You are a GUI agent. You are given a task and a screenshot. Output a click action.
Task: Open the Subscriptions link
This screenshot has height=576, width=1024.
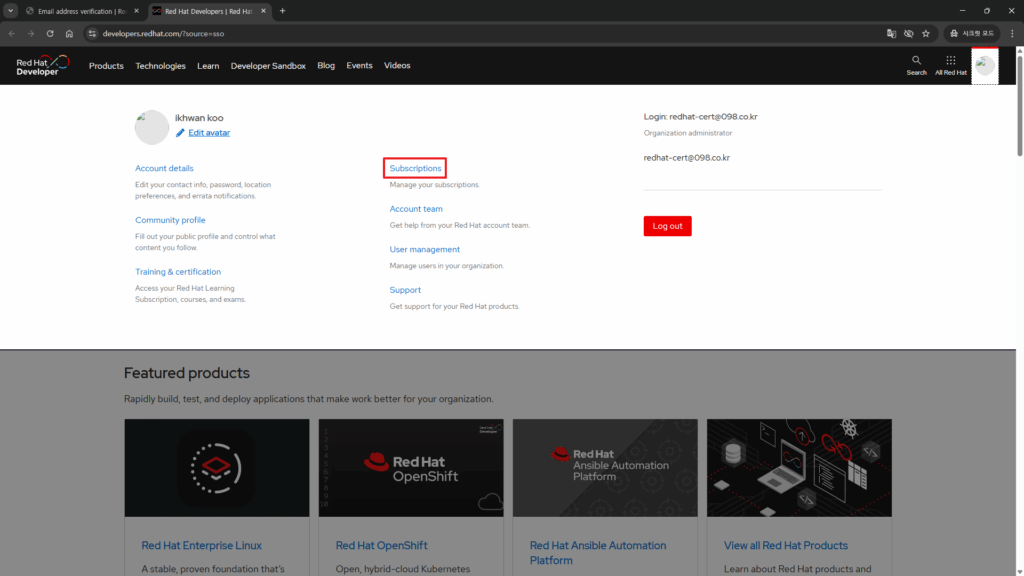pos(416,168)
